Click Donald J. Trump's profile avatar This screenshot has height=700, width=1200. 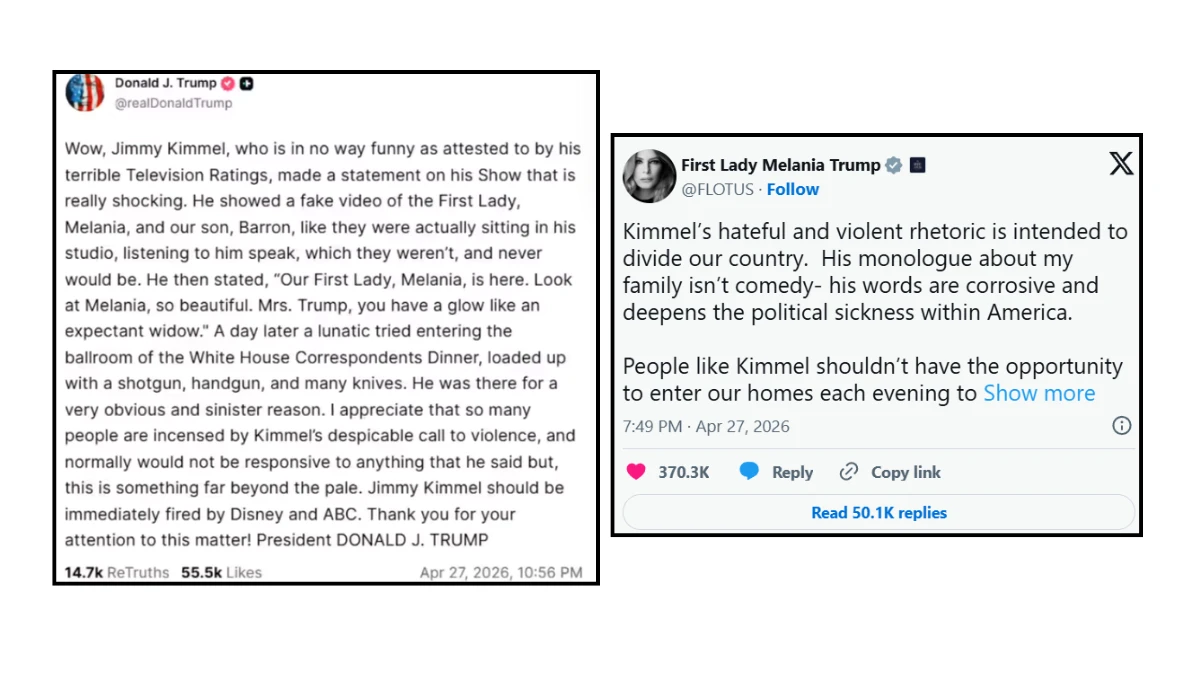(85, 92)
